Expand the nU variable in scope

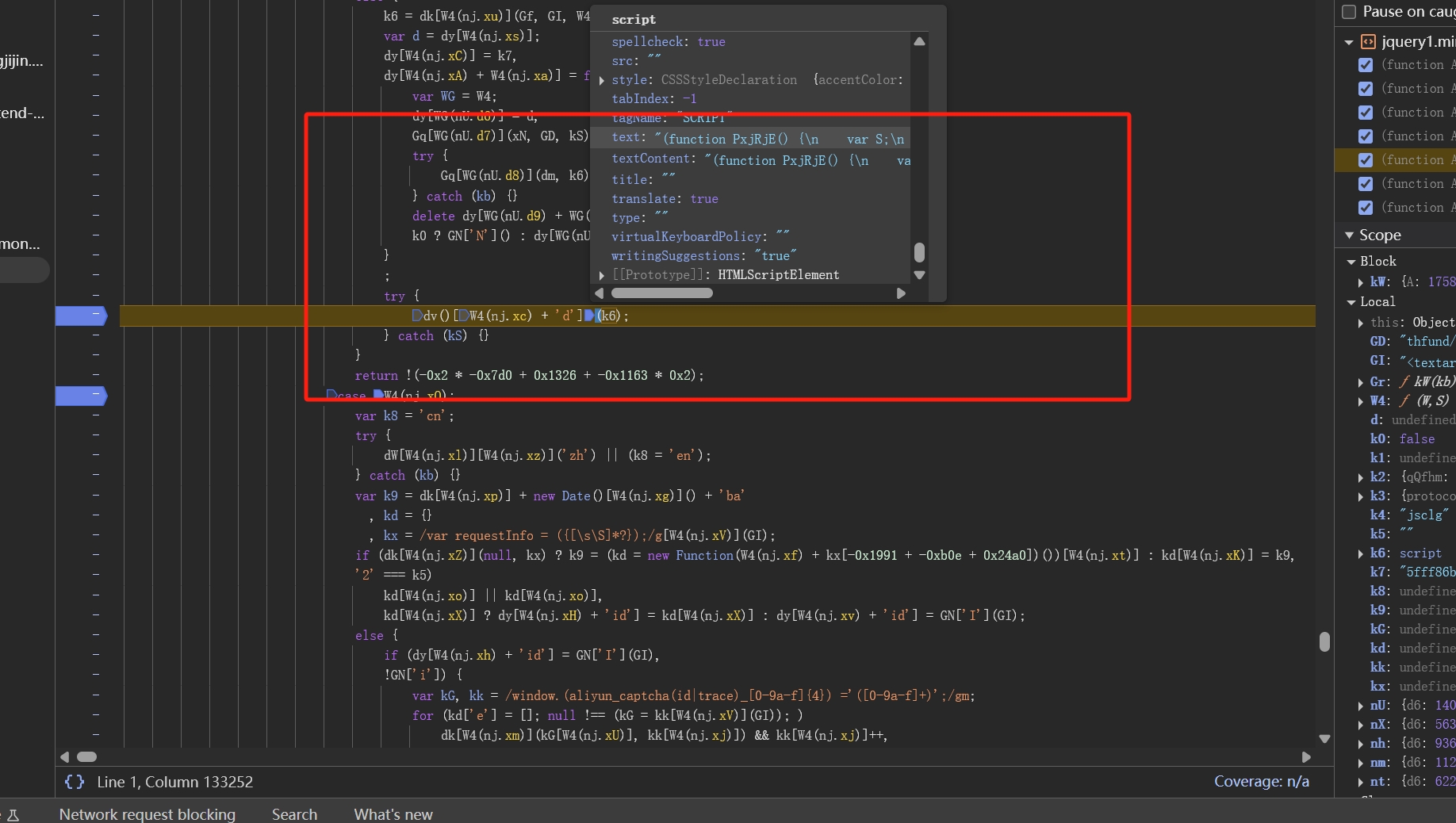coord(1361,706)
